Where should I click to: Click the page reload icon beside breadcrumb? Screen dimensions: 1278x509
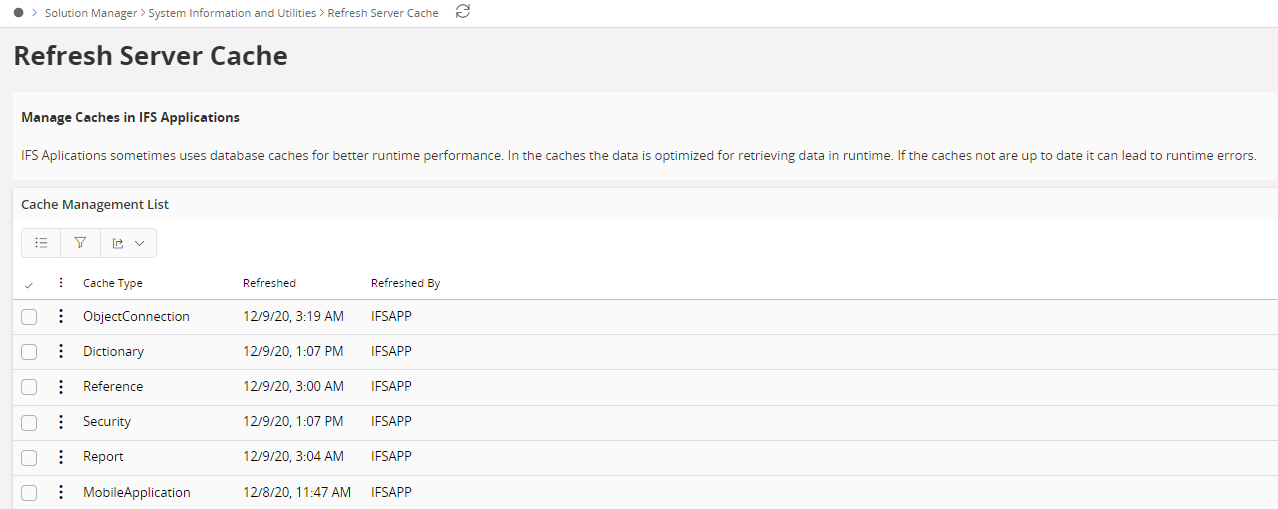[x=462, y=12]
